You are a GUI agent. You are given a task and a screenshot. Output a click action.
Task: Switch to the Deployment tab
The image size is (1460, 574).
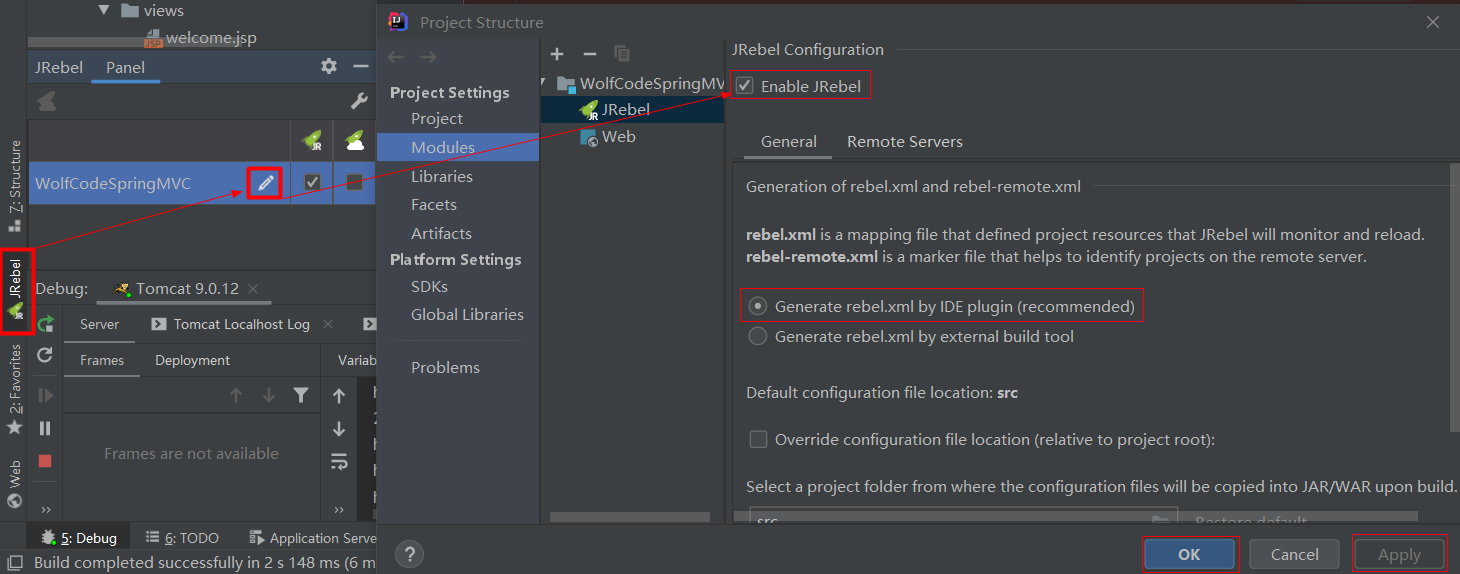click(x=193, y=360)
